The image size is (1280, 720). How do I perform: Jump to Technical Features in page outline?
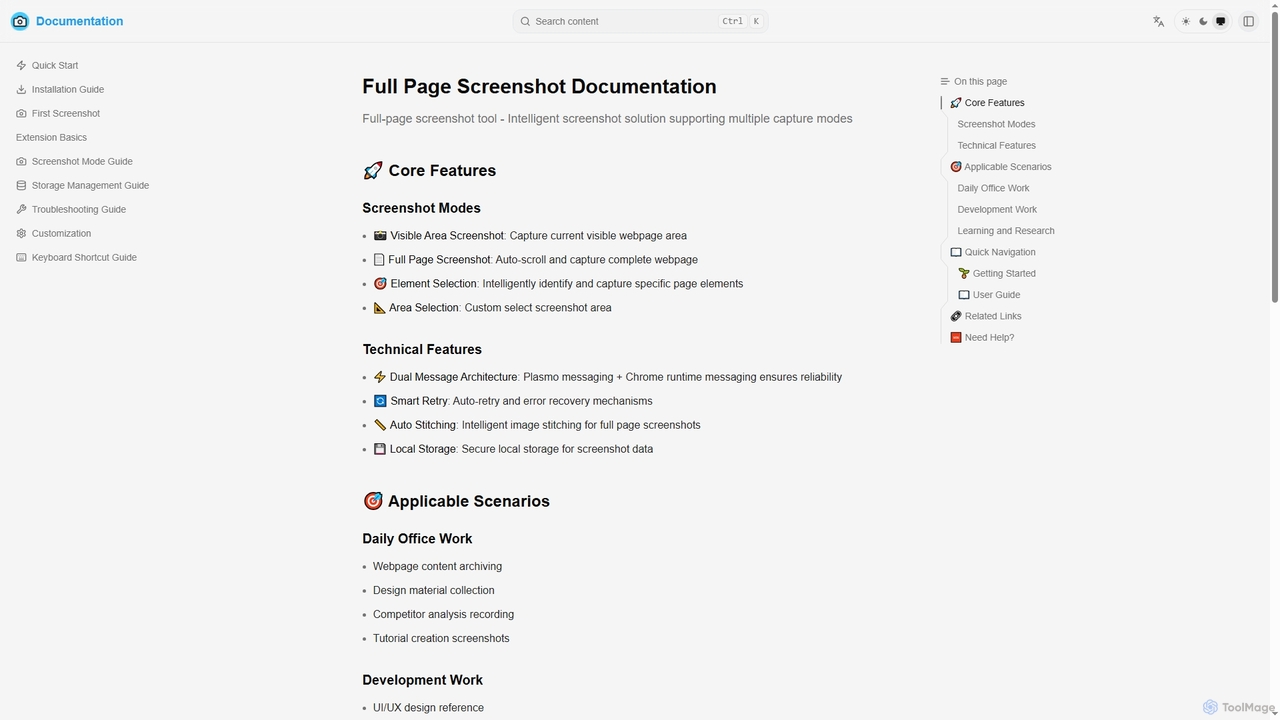point(996,145)
